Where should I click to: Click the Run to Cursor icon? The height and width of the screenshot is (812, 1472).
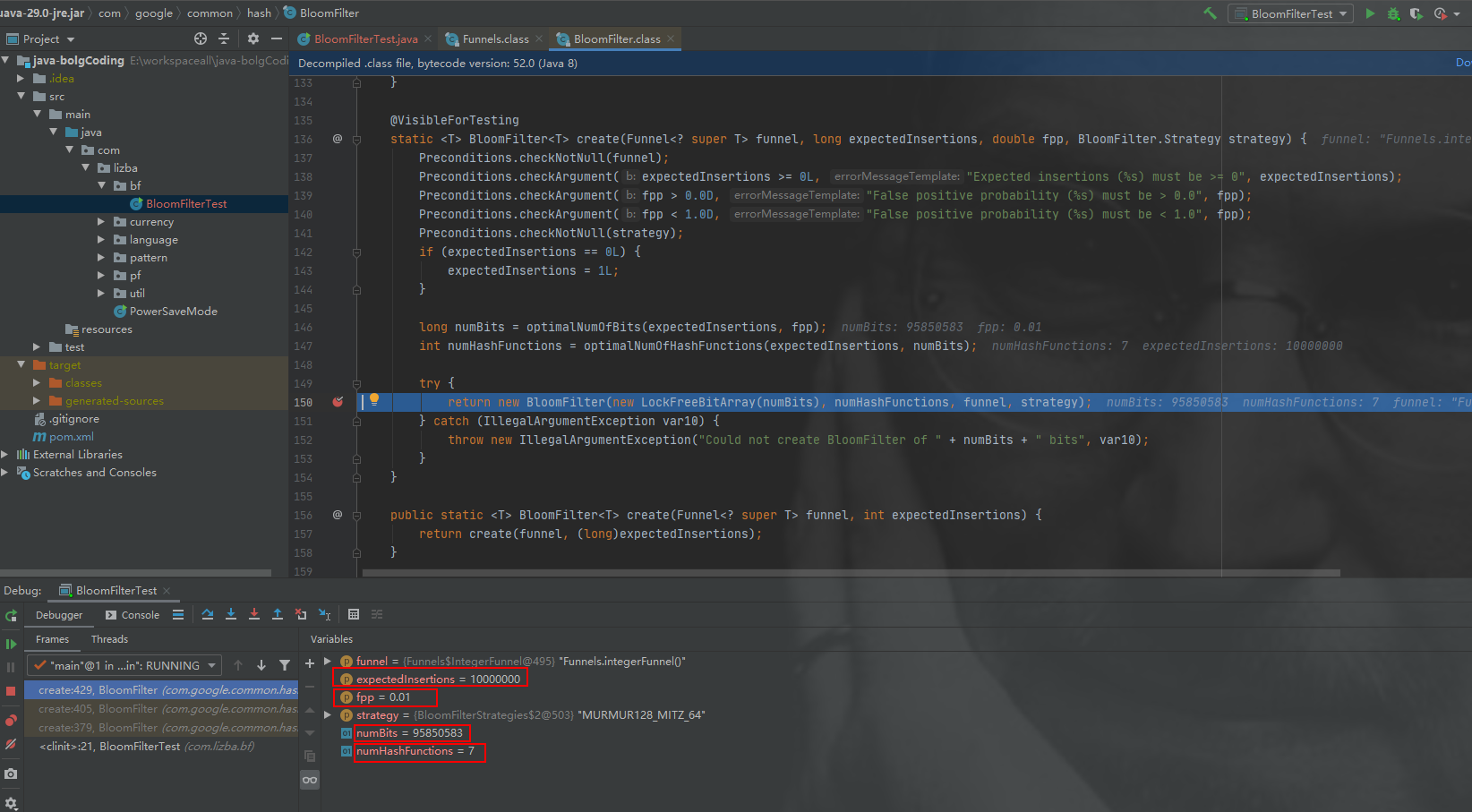(325, 614)
